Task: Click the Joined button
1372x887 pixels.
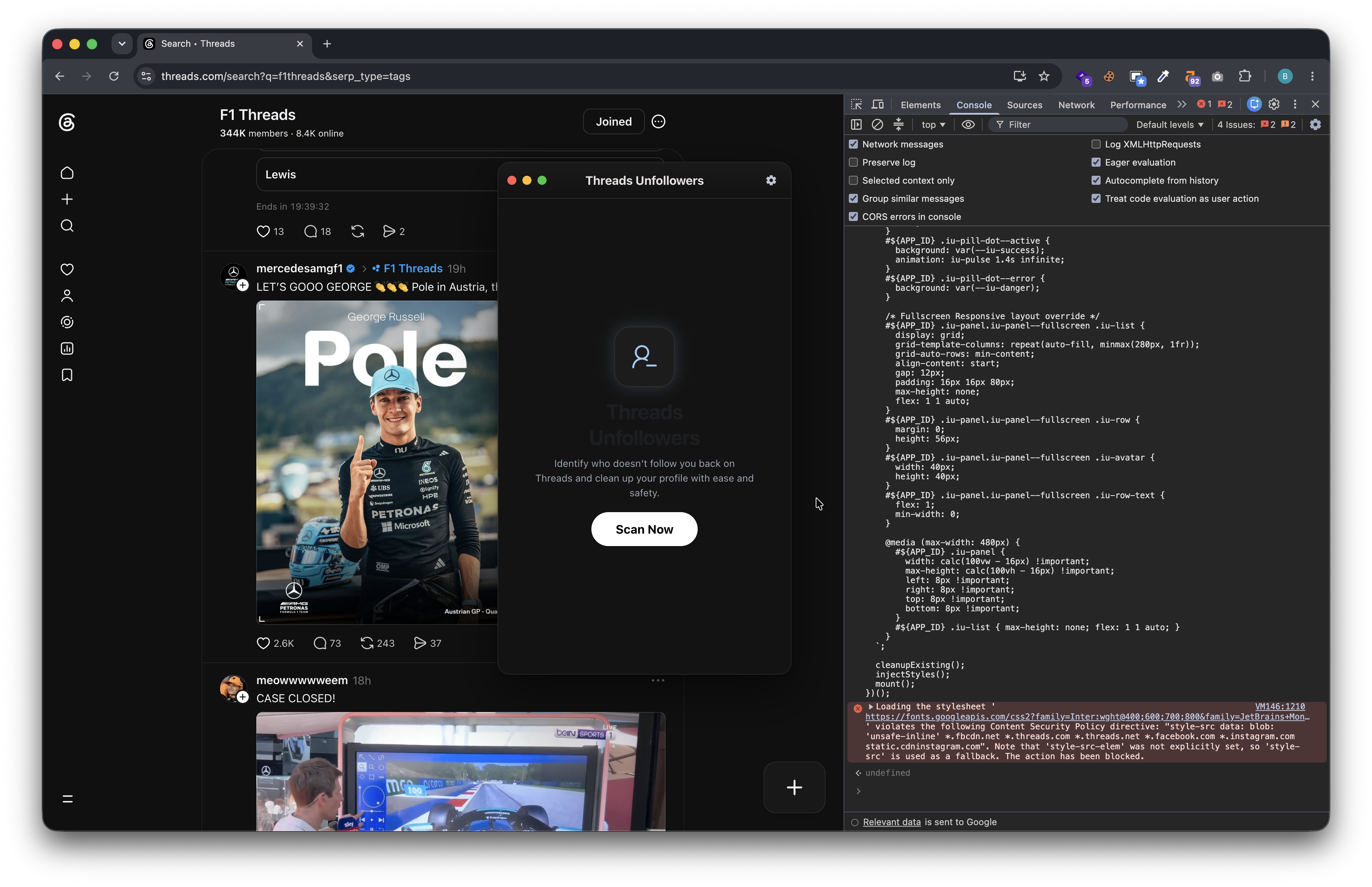Action: click(614, 121)
